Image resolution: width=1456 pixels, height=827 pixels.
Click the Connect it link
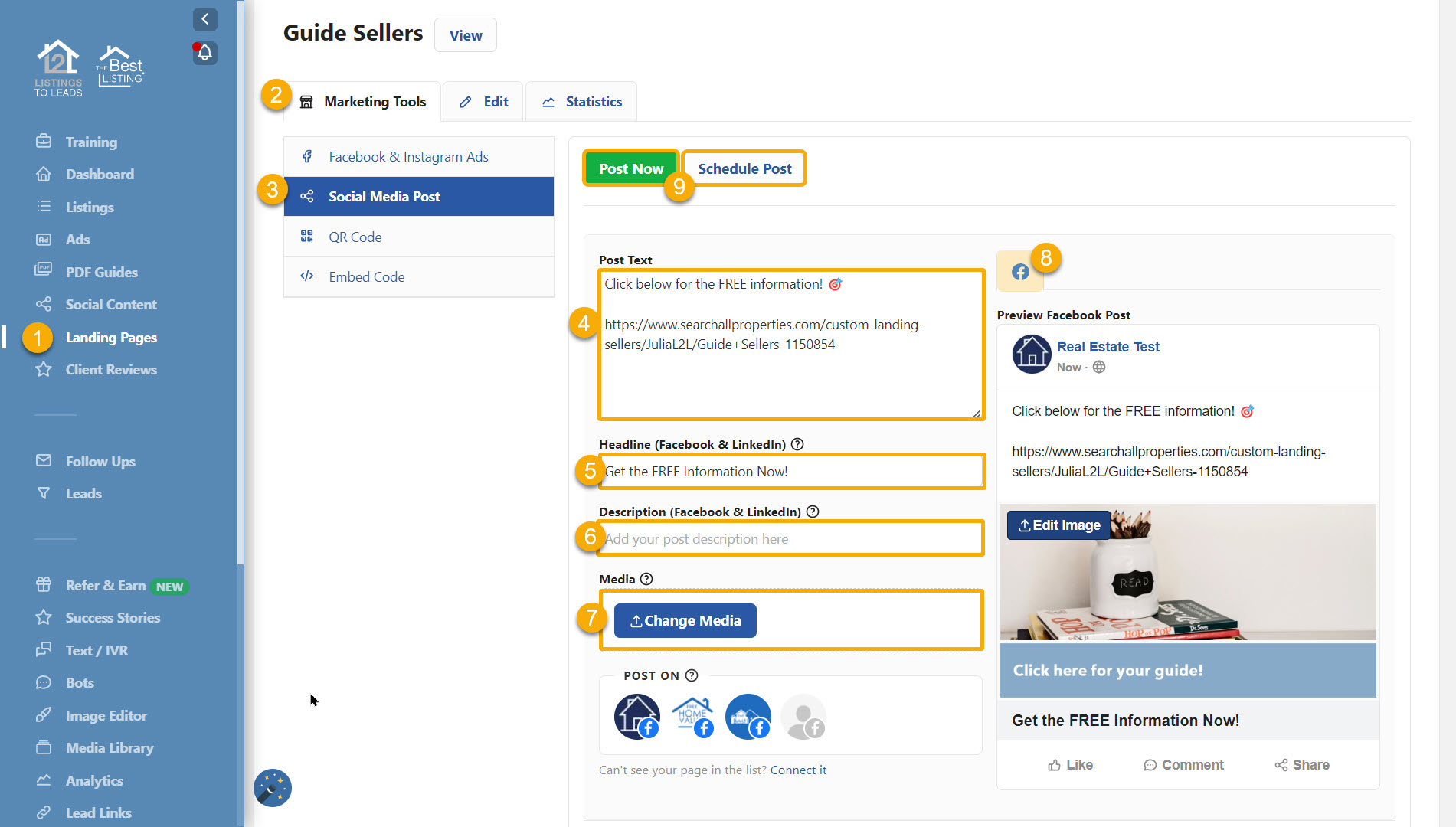(798, 770)
